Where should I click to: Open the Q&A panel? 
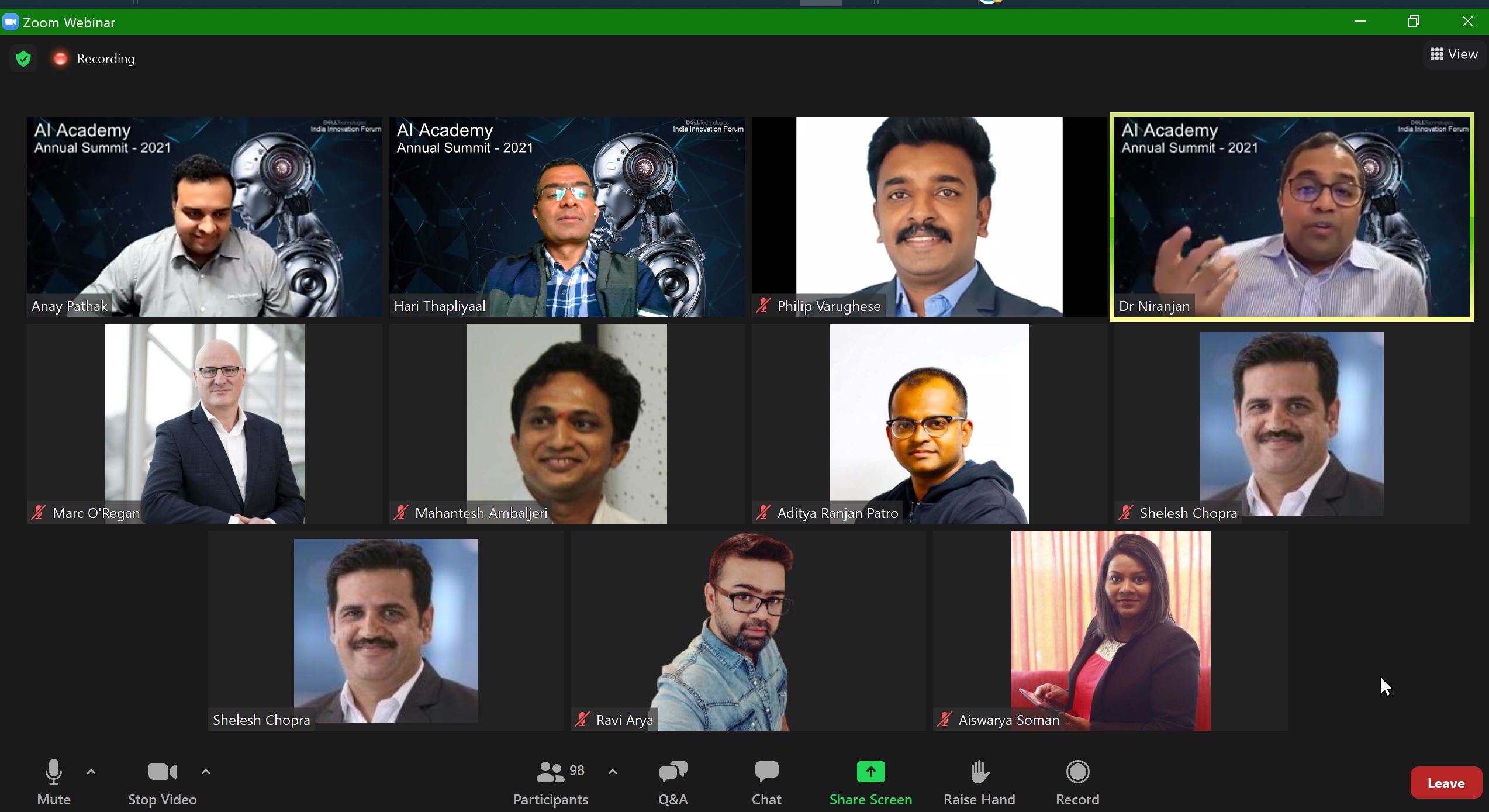(x=673, y=783)
